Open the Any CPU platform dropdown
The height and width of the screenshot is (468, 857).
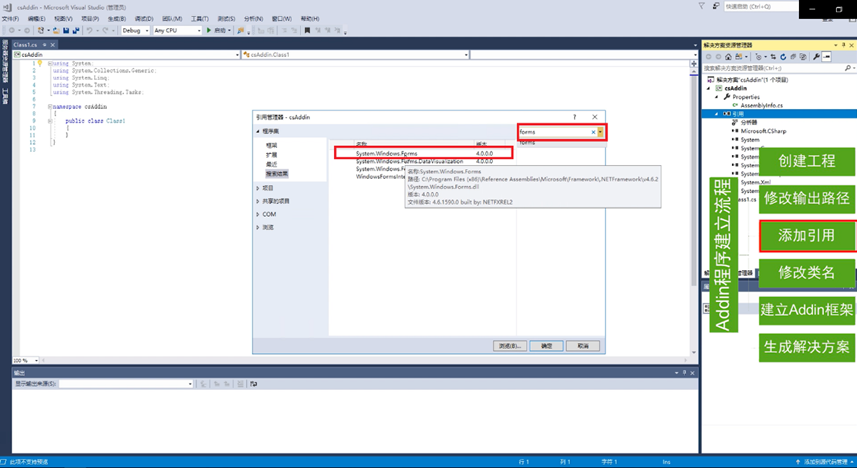[198, 31]
